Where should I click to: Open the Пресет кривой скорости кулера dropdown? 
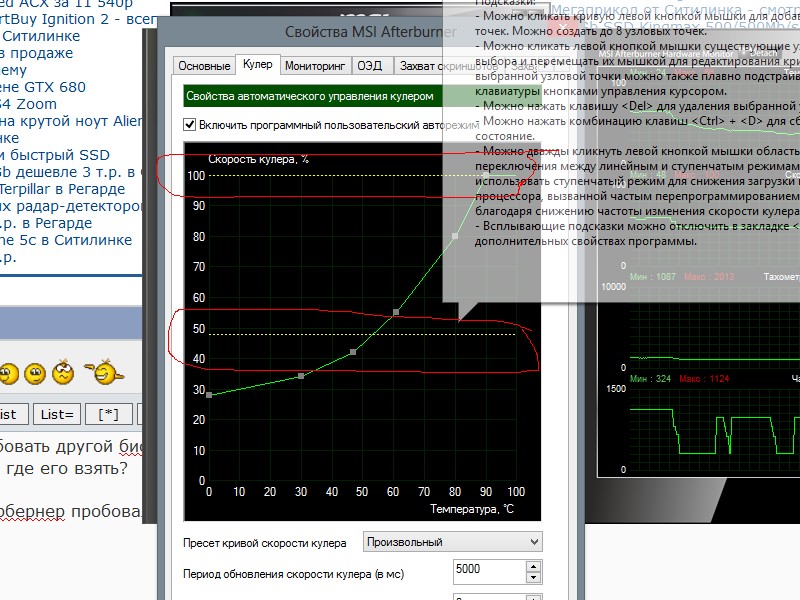(453, 542)
